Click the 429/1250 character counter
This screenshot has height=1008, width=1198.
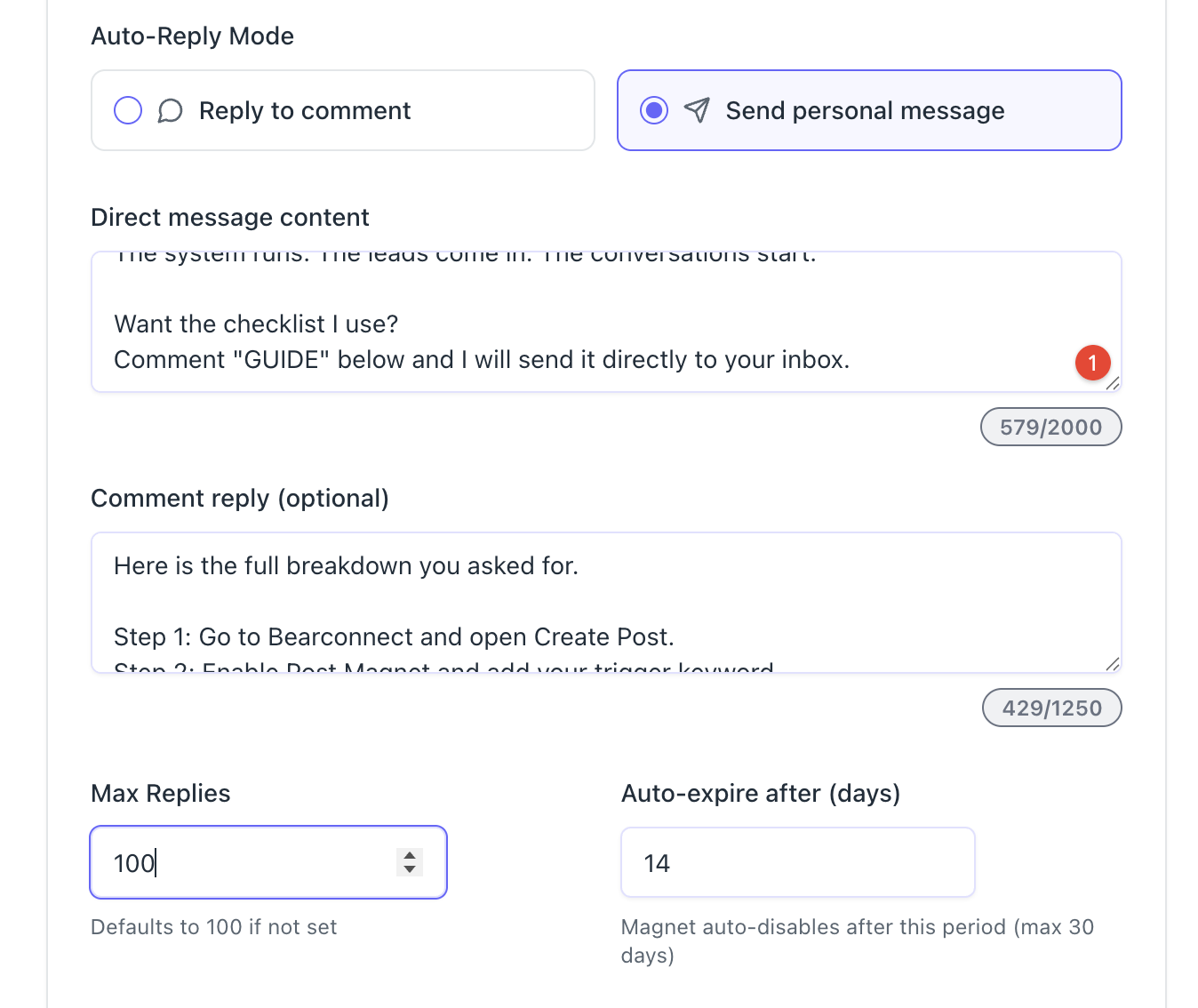click(x=1051, y=708)
